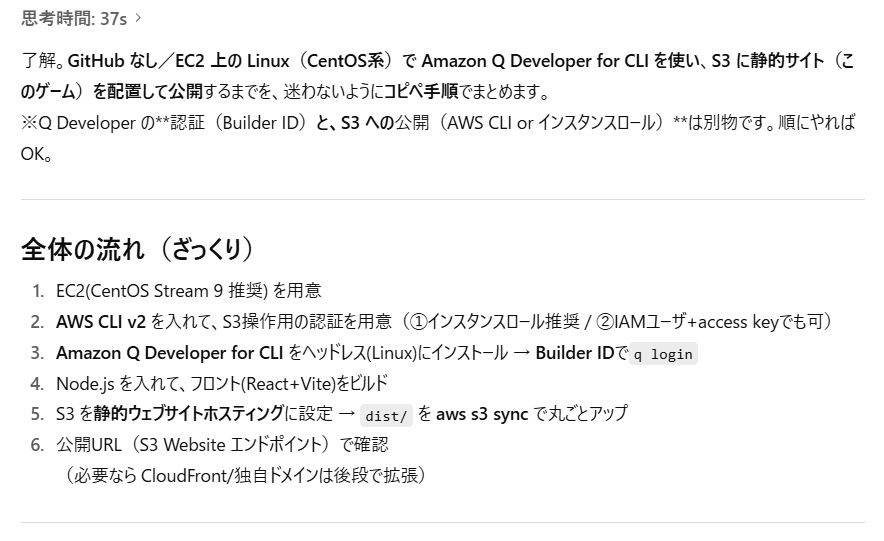Click bold 静的ウェブサイトホスティング text
Viewport: 884px width, 541px height.
[x=189, y=414]
